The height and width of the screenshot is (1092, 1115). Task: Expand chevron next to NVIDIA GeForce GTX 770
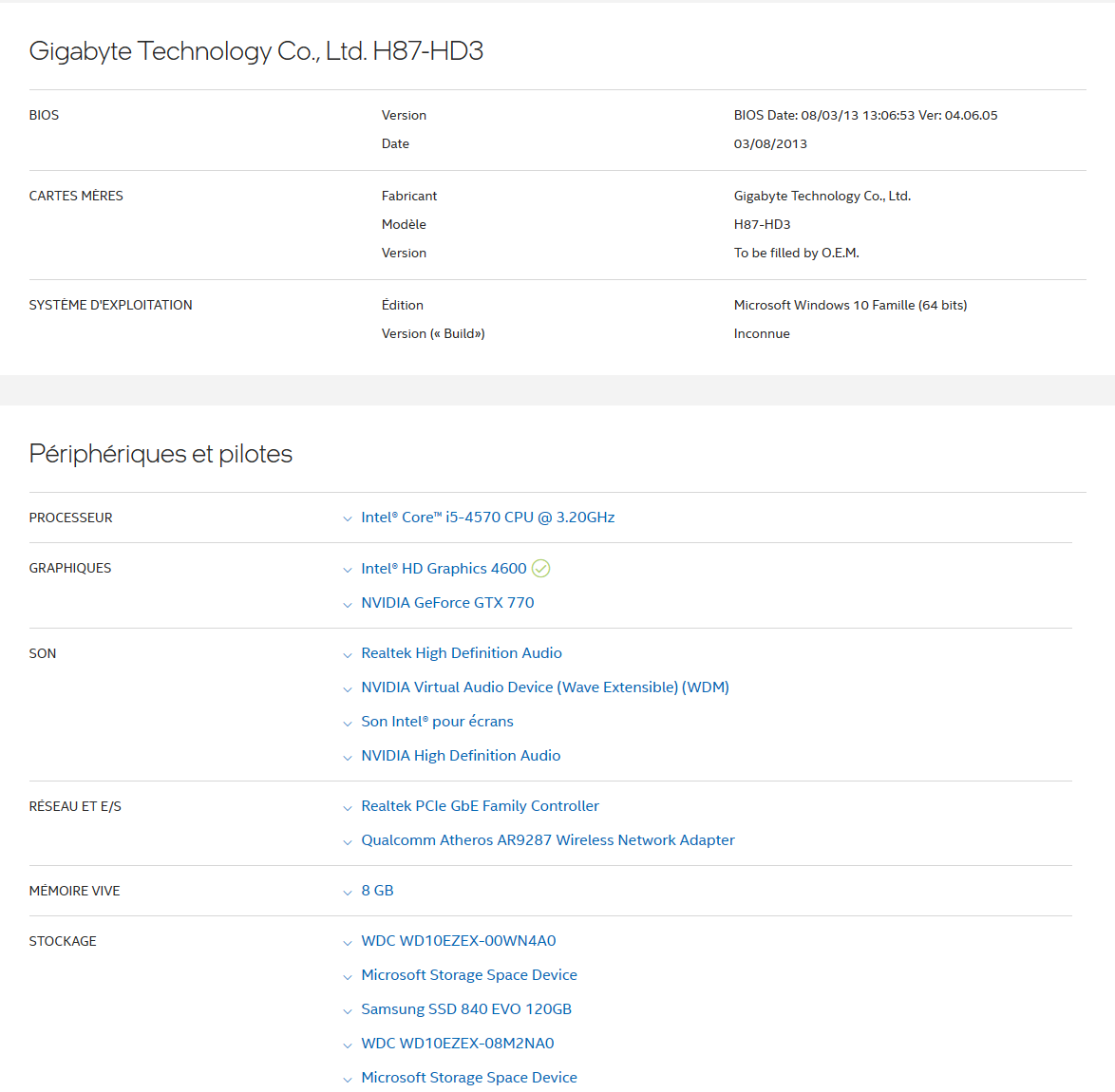pyautogui.click(x=348, y=604)
